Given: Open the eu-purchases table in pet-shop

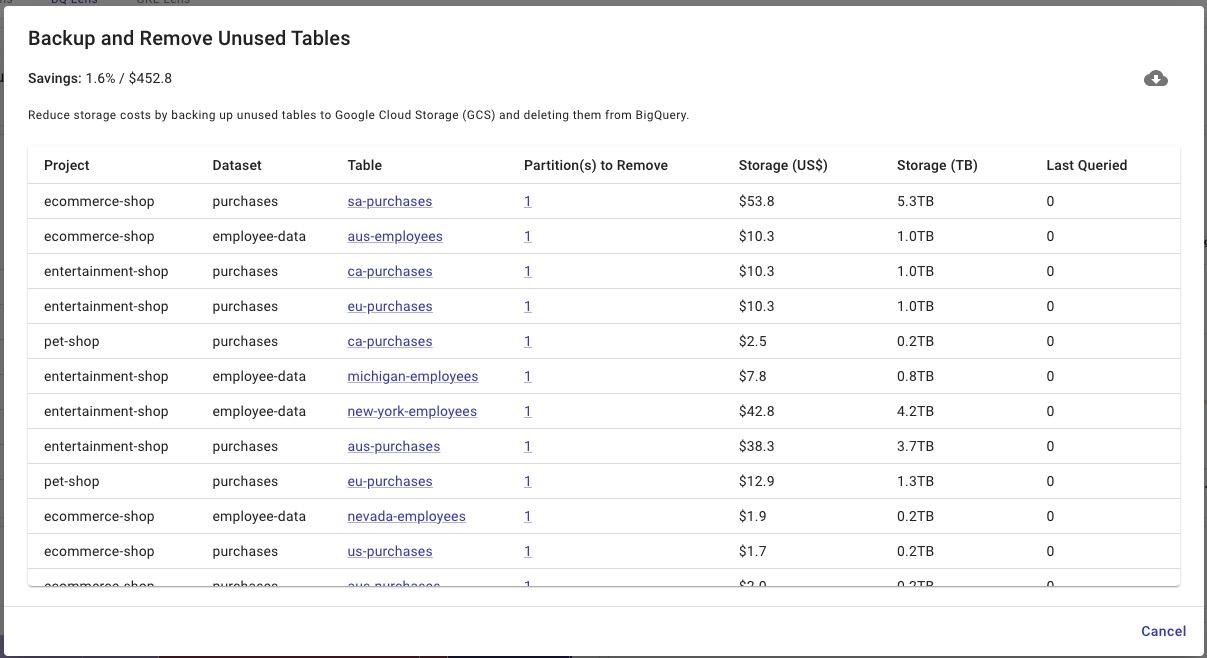Looking at the screenshot, I should coord(390,481).
